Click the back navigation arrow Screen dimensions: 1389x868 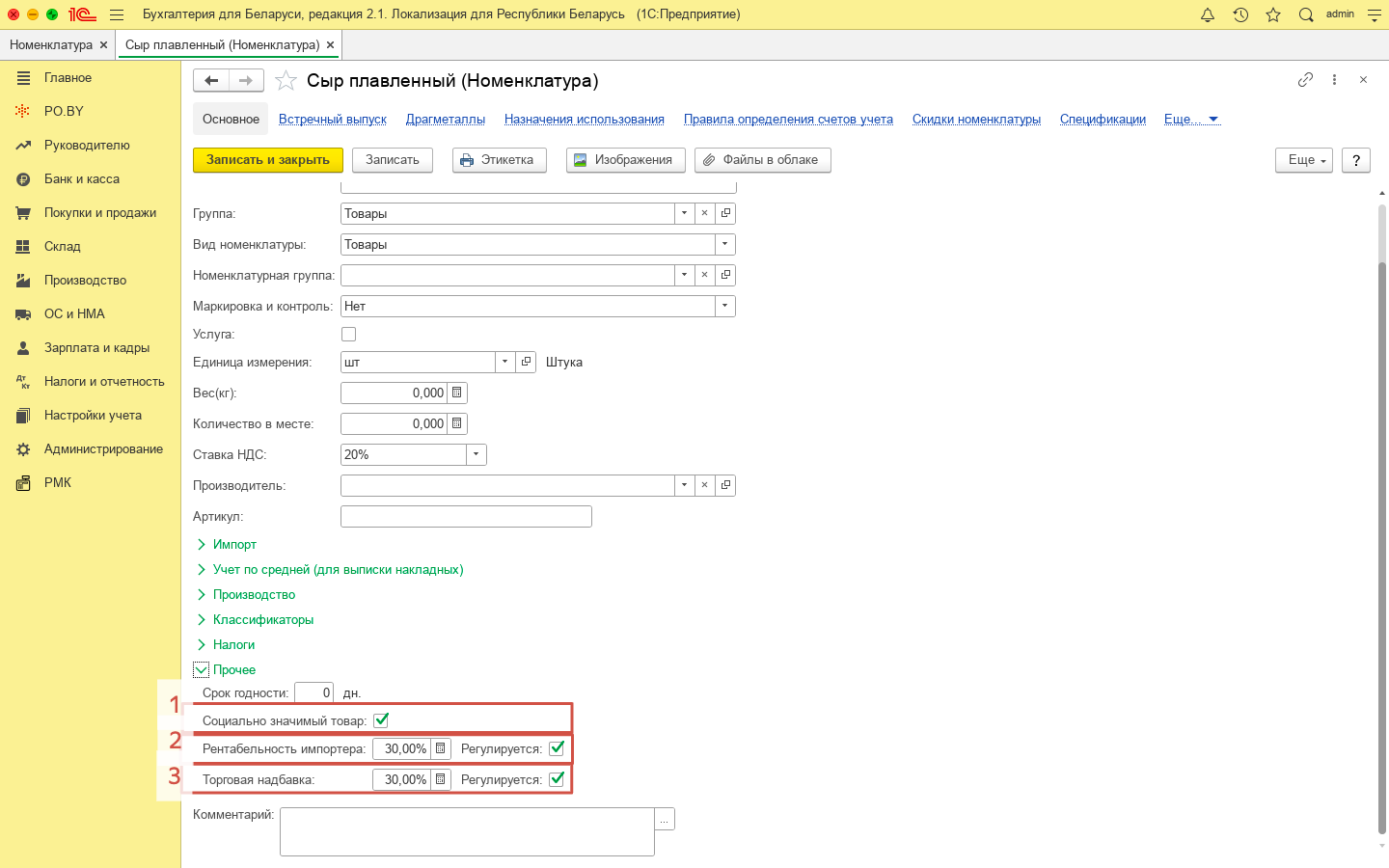click(211, 81)
